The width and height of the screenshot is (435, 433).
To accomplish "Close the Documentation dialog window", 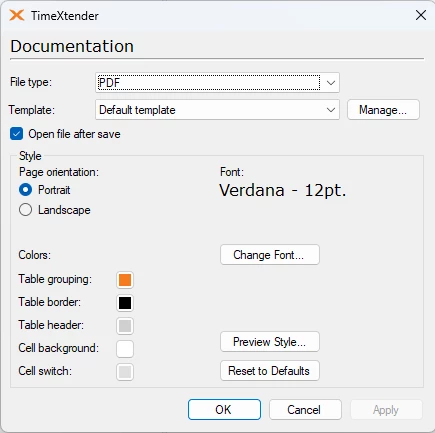I will [421, 15].
